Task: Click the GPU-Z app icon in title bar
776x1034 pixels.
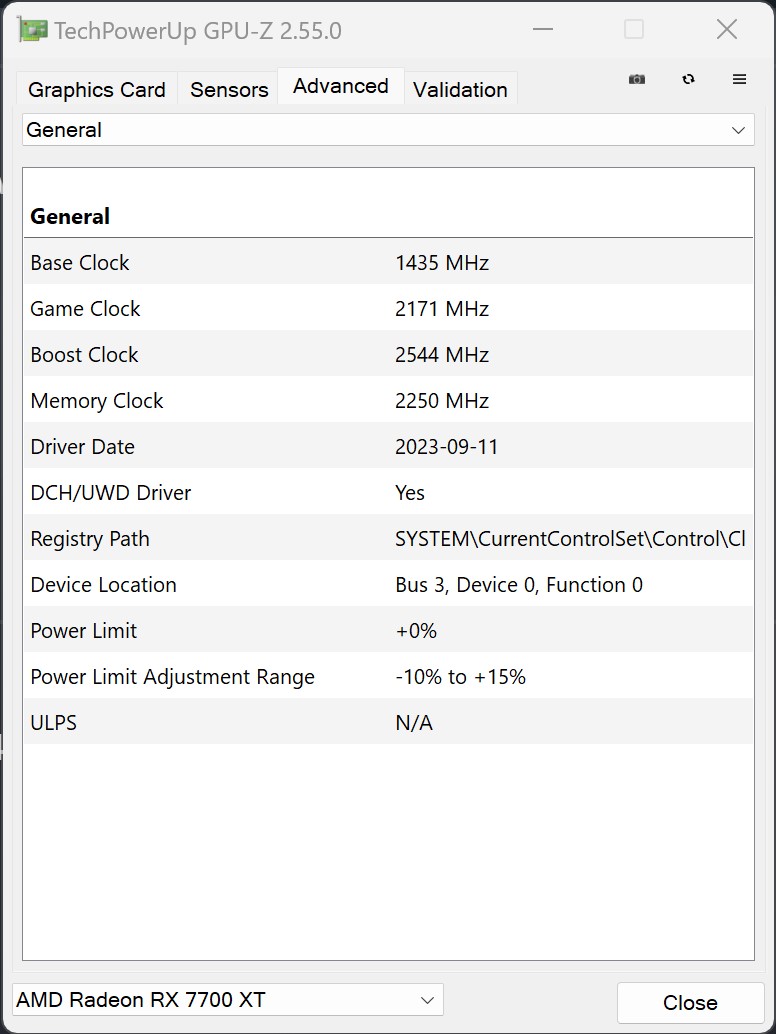Action: point(33,30)
